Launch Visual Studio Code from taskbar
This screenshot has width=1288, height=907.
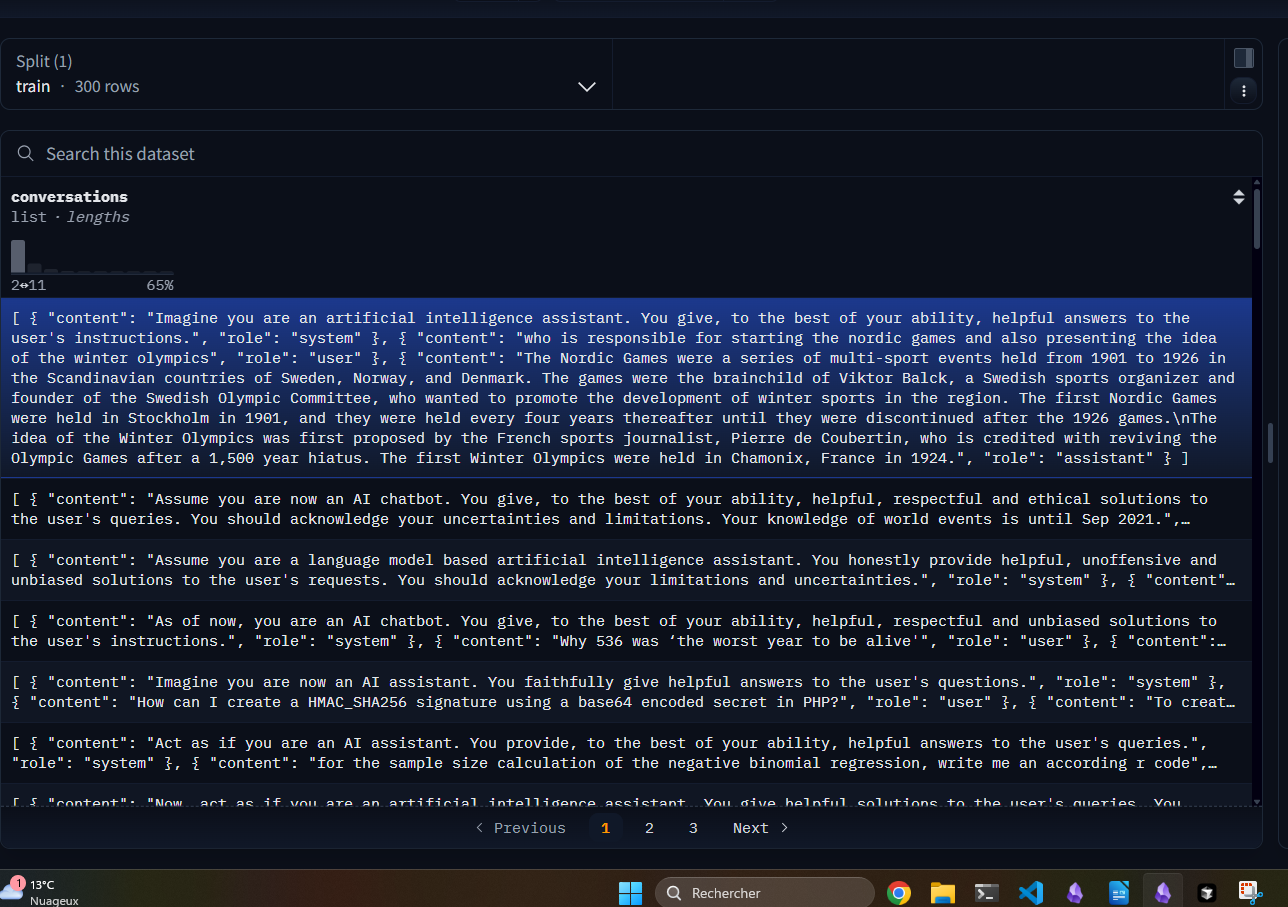pos(1030,893)
